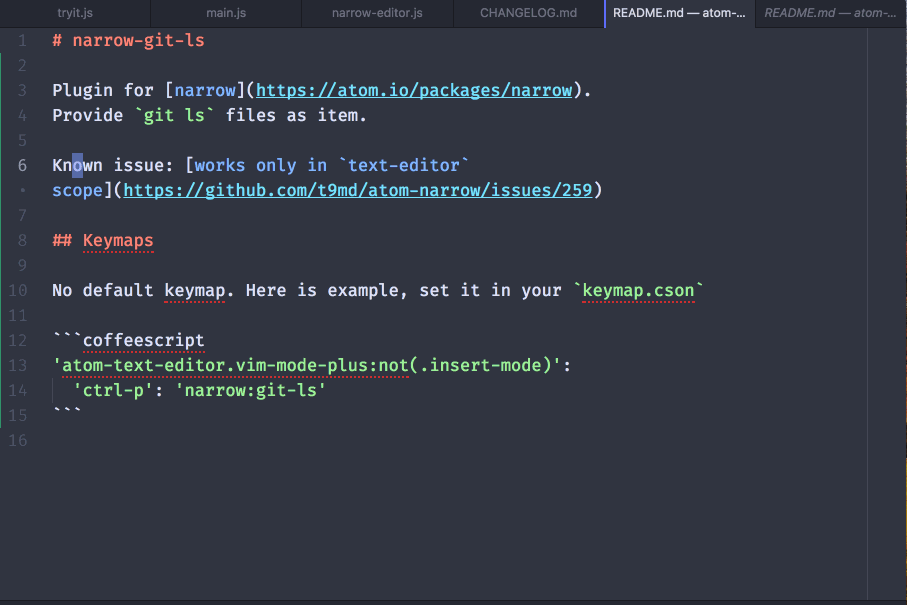This screenshot has width=907, height=605.
Task: Switch to CHANGELOG.md tab
Action: (528, 13)
